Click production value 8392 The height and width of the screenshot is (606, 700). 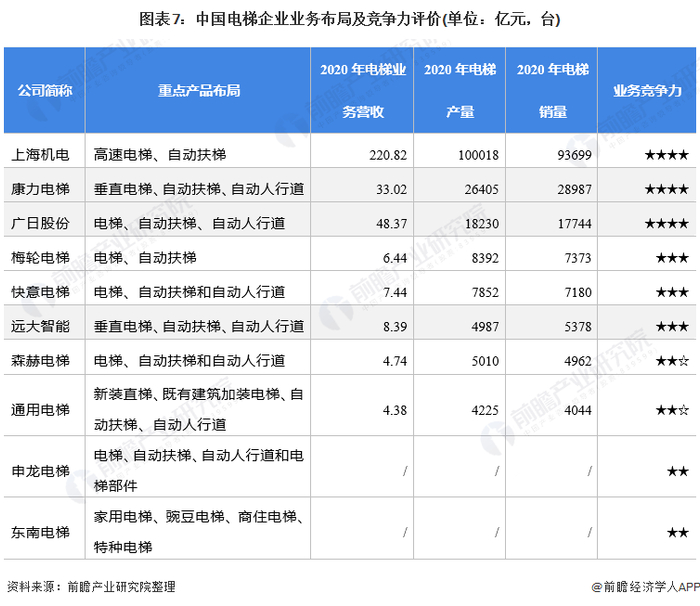(485, 258)
